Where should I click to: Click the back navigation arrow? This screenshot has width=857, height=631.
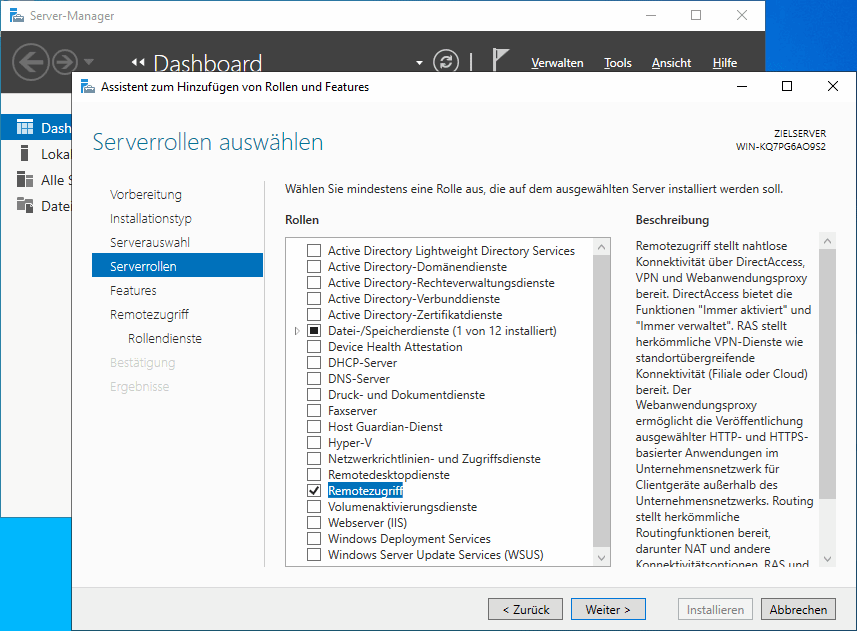click(x=30, y=62)
